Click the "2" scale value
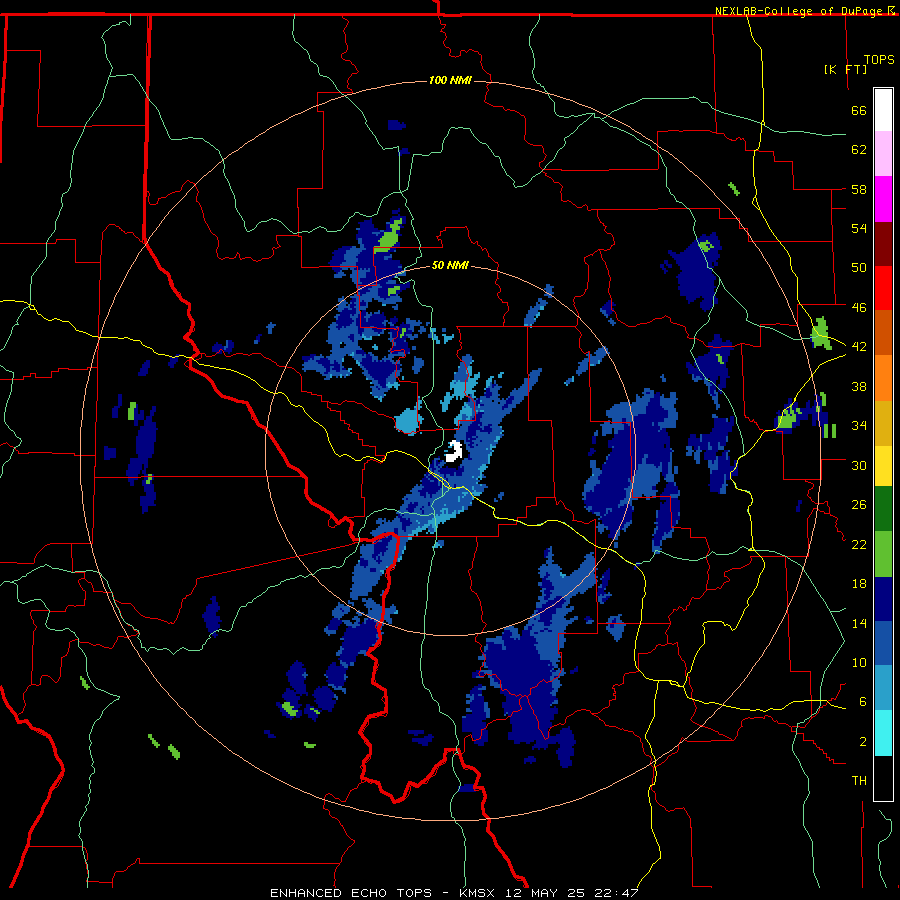 pyautogui.click(x=863, y=742)
